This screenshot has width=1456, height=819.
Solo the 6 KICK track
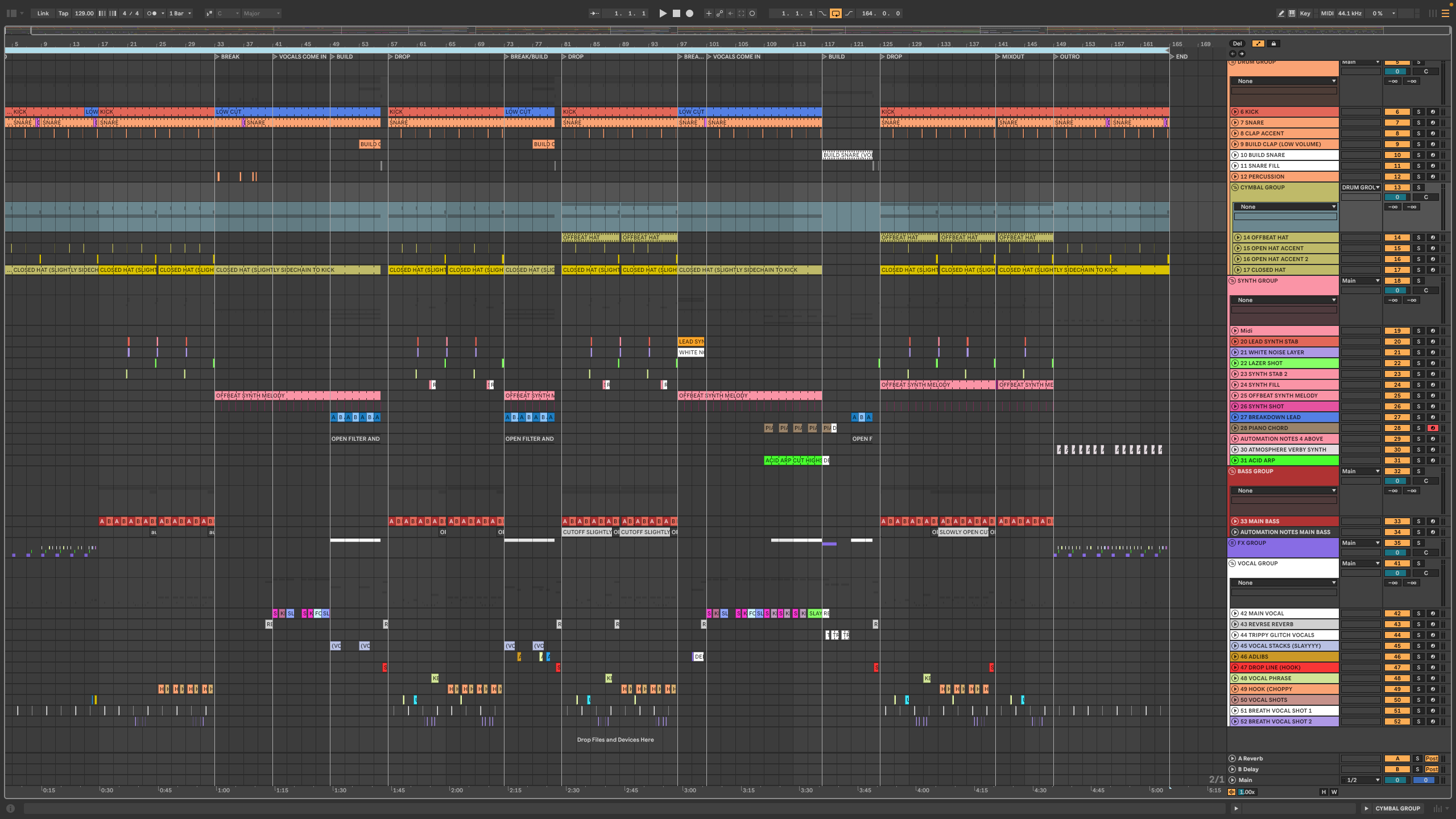[1418, 112]
